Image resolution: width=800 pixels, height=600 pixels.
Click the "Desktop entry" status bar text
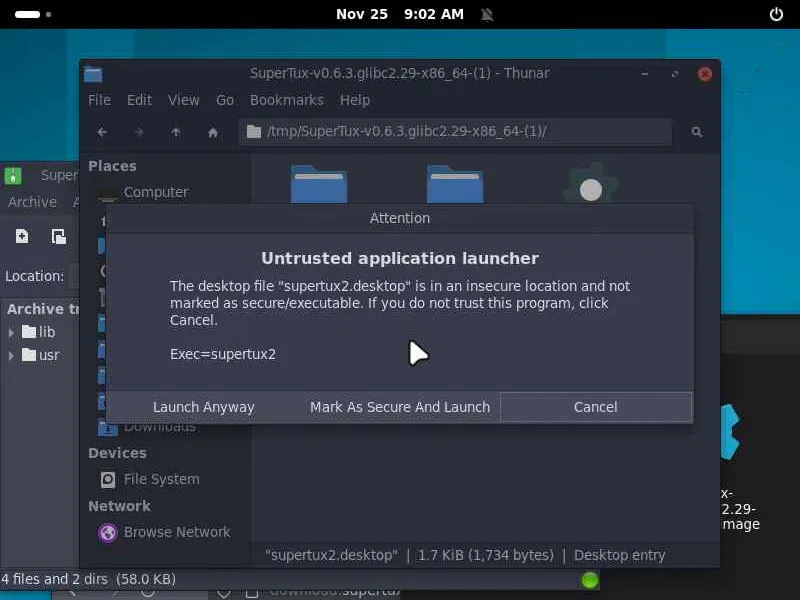[x=619, y=556]
